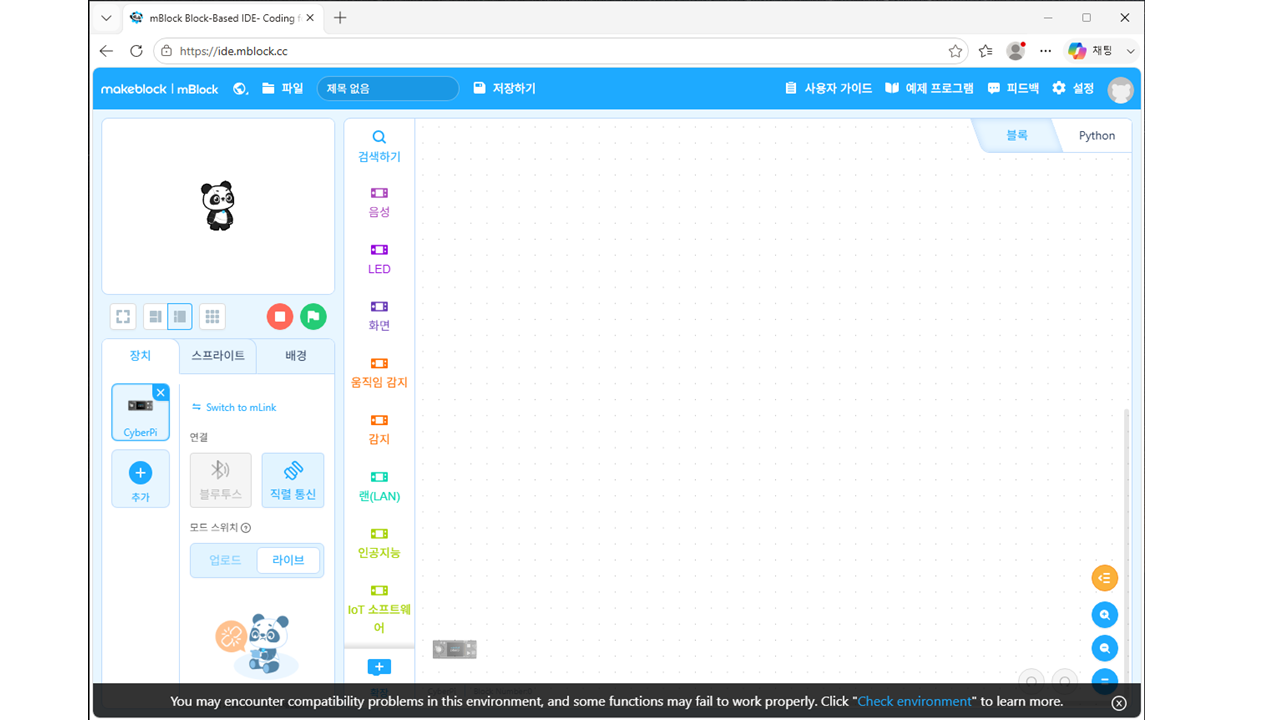Select the 움직임 감지 block category
Screen dimensions: 1280x720
tap(379, 373)
